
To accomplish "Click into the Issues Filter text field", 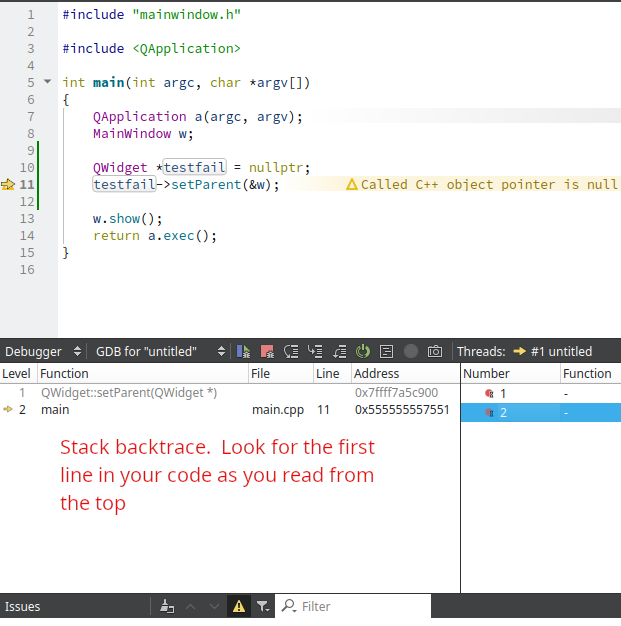I will [360, 606].
